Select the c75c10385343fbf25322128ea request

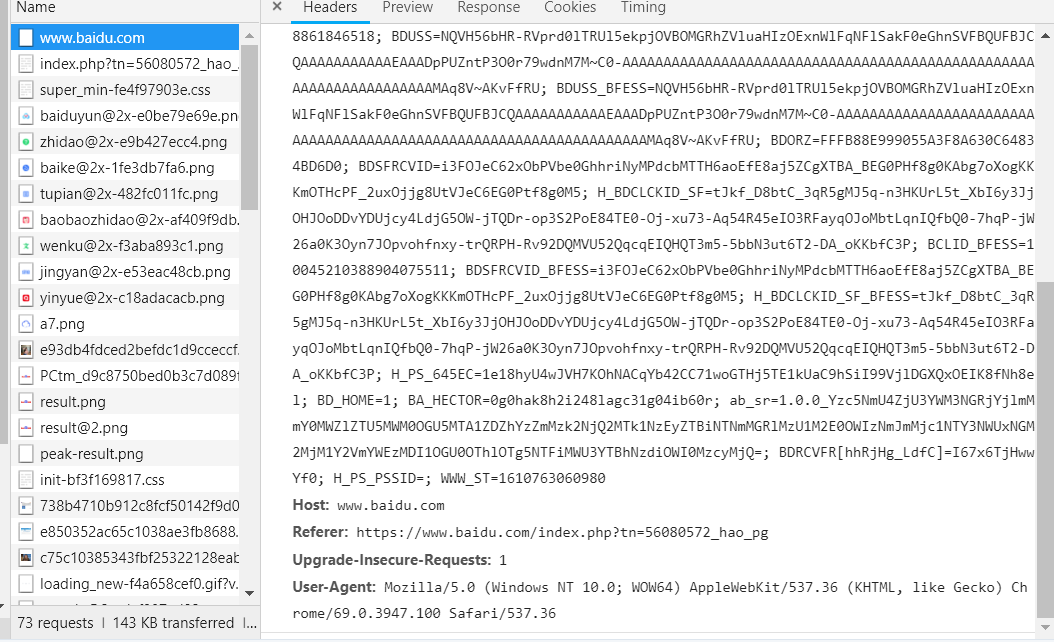click(x=125, y=557)
